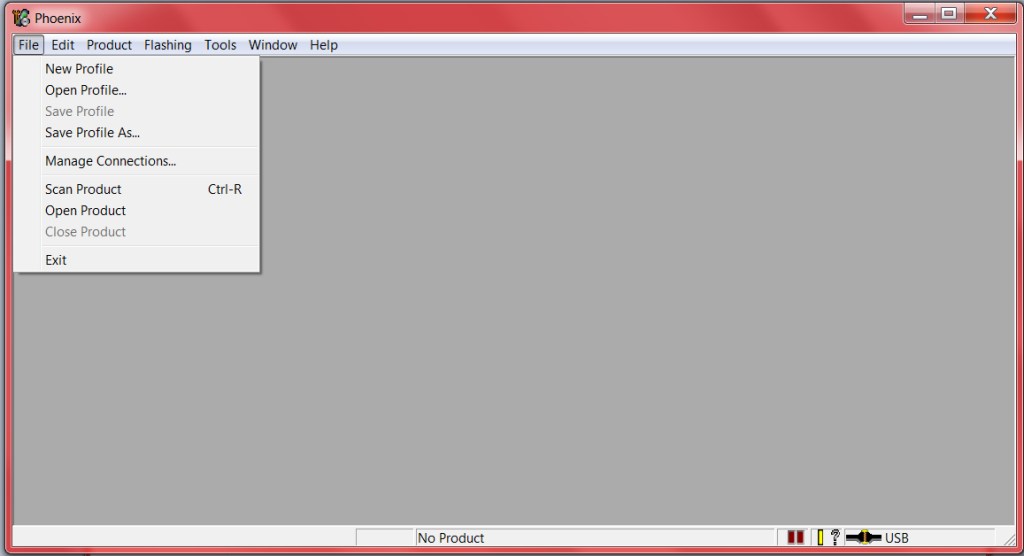The height and width of the screenshot is (556, 1024).
Task: Choose Save Profile As... entry
Action: click(136, 133)
